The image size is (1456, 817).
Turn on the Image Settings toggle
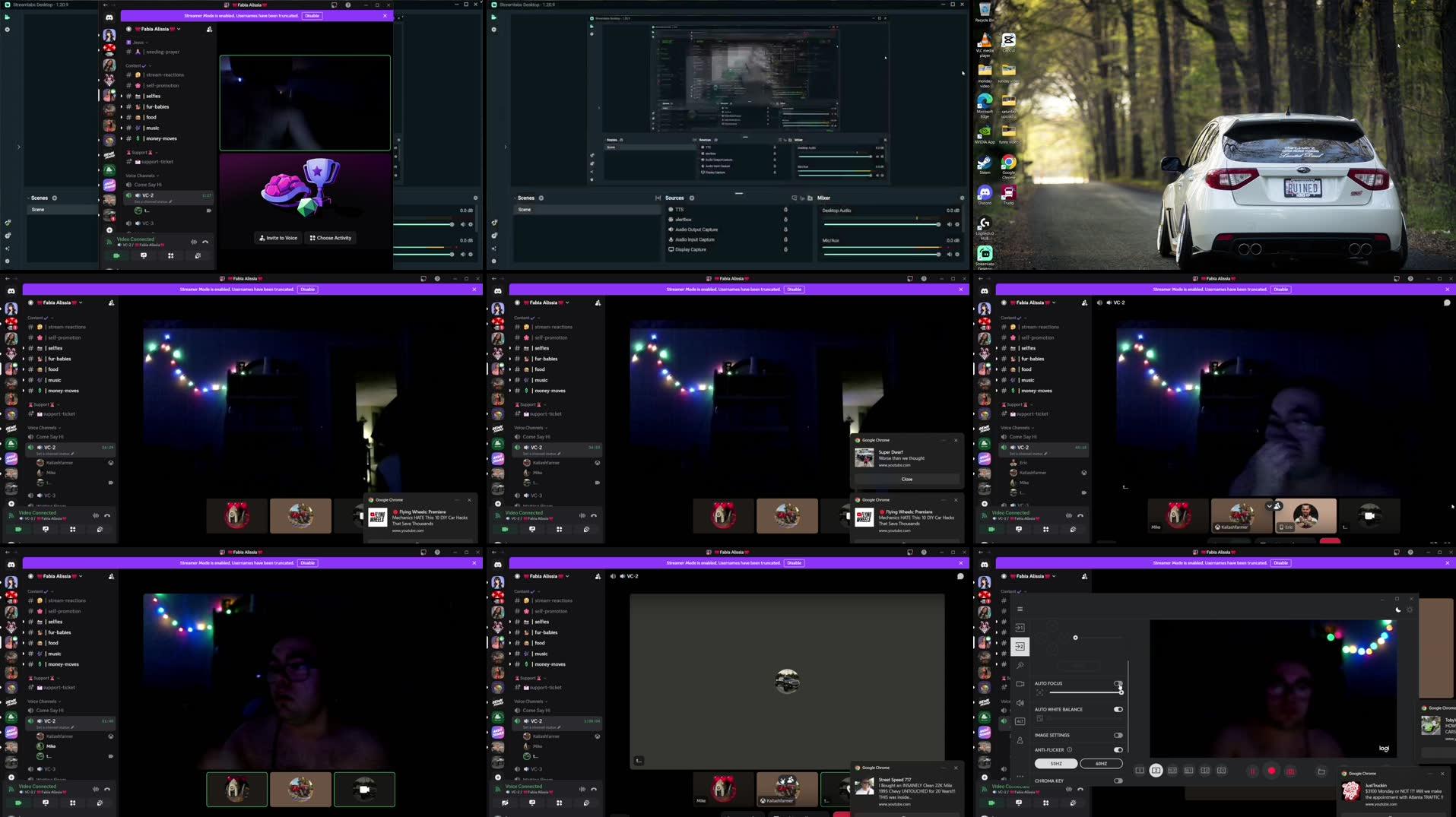point(1118,735)
